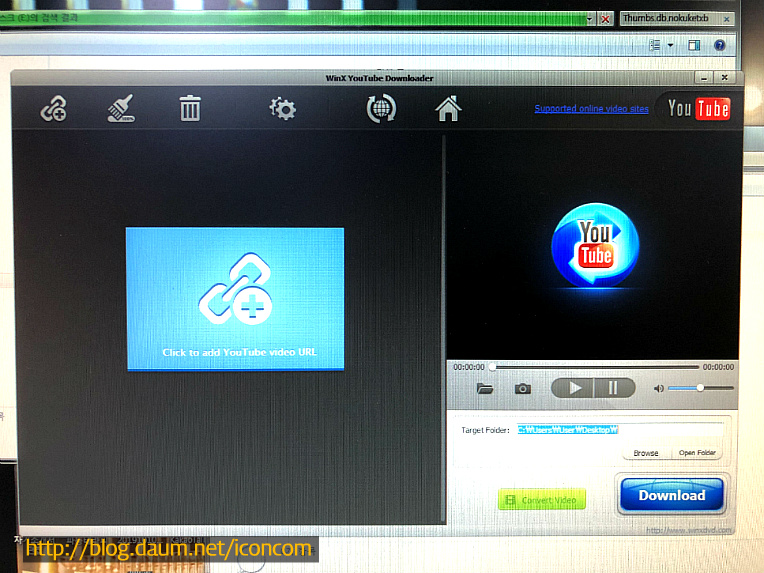
Task: Expand the view options dropdown arrow in Explorer
Action: (x=670, y=45)
